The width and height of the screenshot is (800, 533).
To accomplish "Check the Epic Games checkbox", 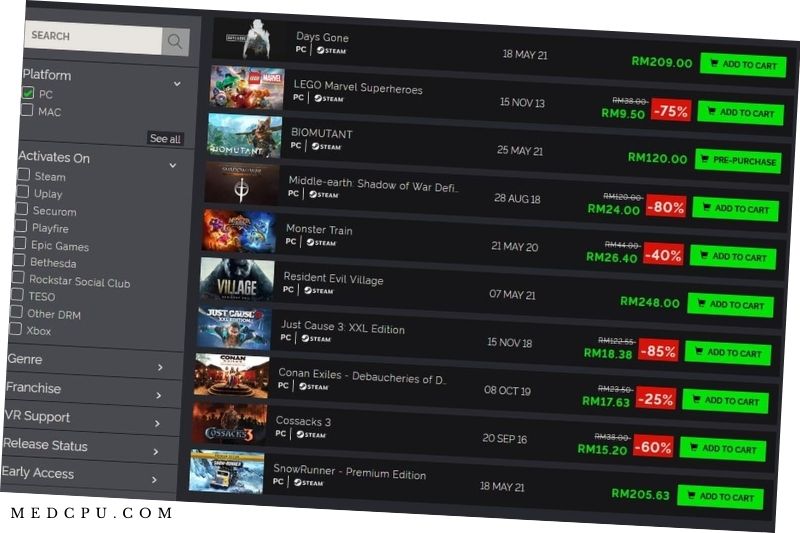I will click(x=20, y=243).
